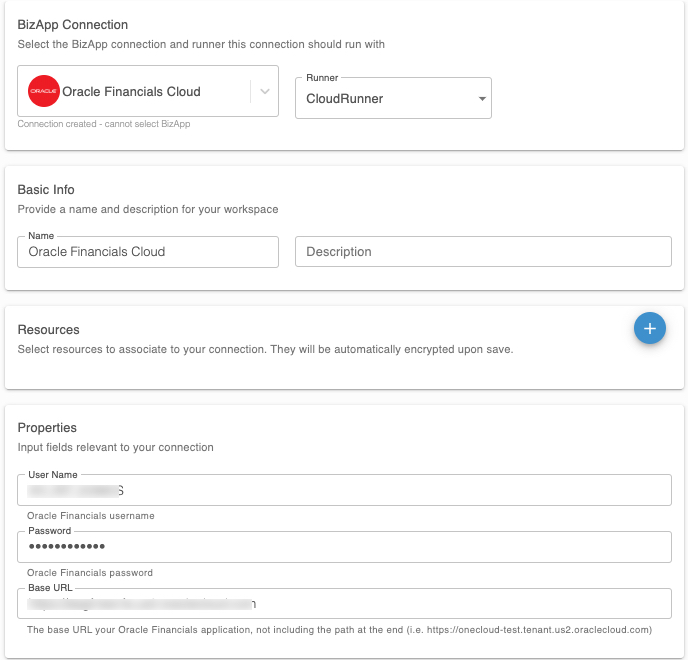This screenshot has height=660, width=688.
Task: Click 'Input fields relevant to your connection' text
Action: 116,447
